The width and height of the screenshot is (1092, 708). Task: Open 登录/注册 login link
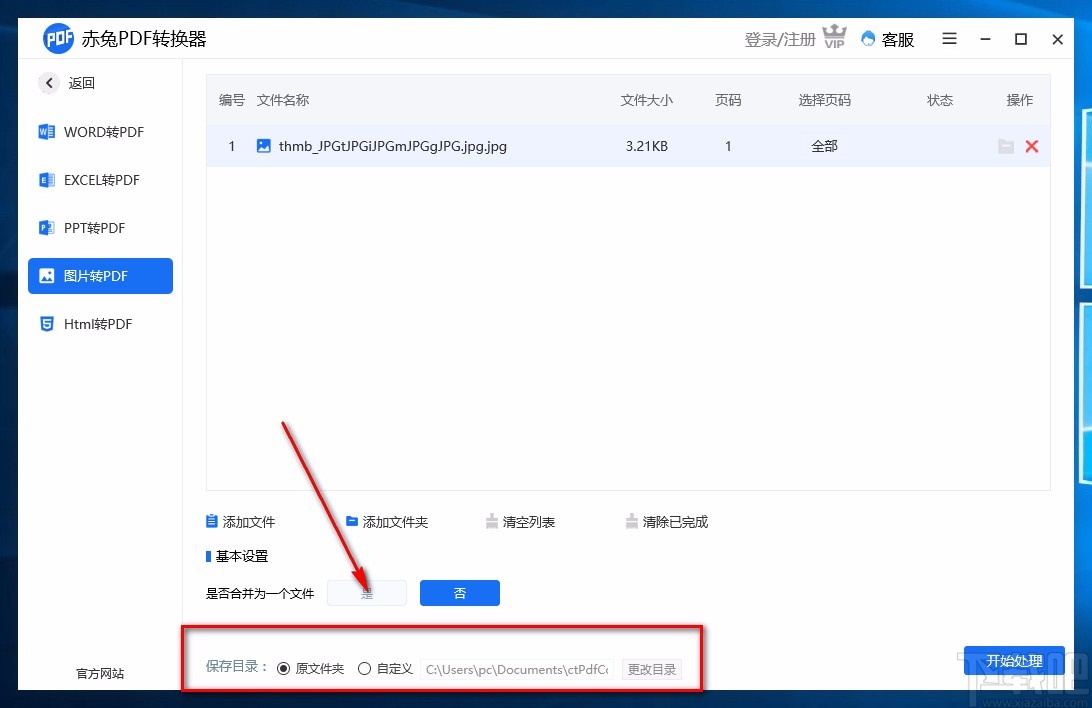pyautogui.click(x=779, y=39)
